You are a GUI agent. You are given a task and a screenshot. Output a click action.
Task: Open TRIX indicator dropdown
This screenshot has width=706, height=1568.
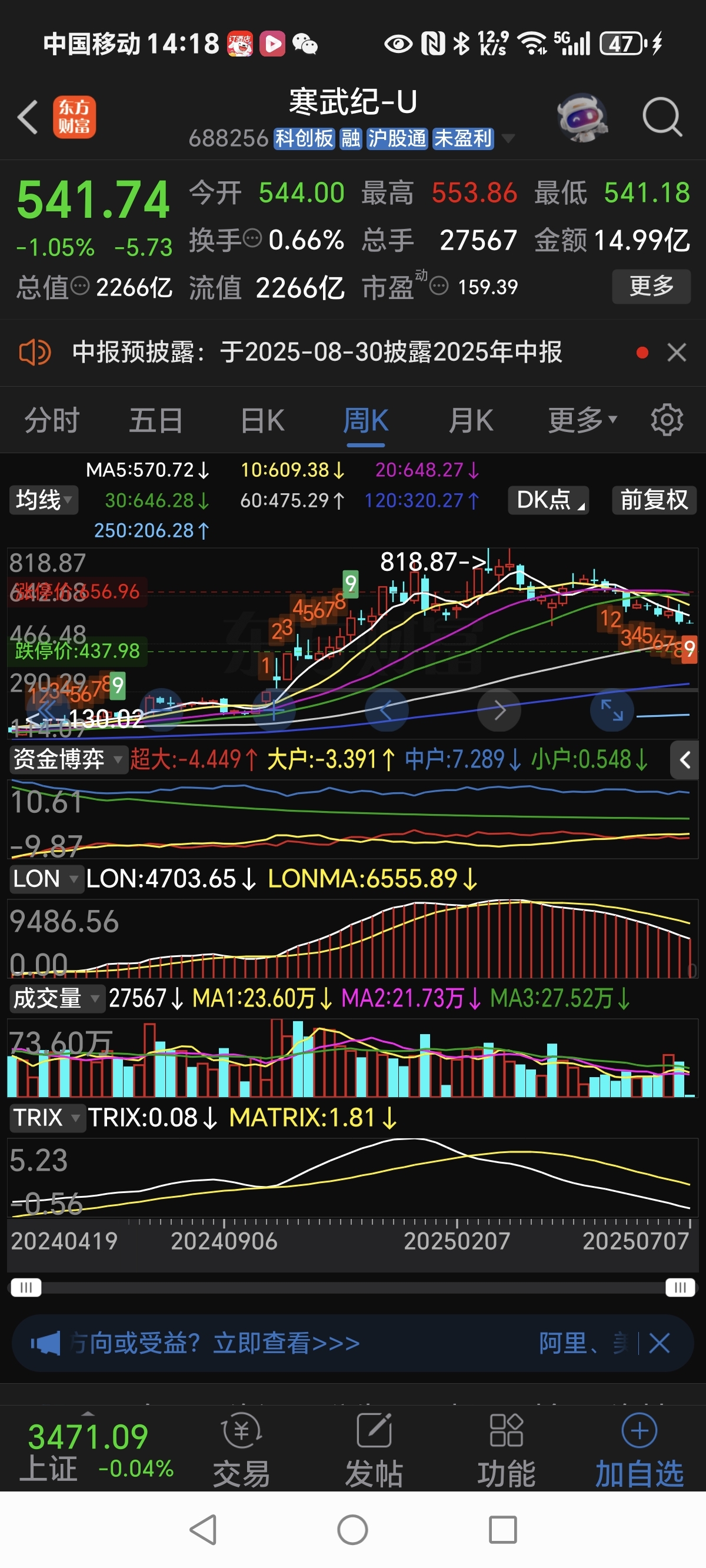coord(48,1118)
